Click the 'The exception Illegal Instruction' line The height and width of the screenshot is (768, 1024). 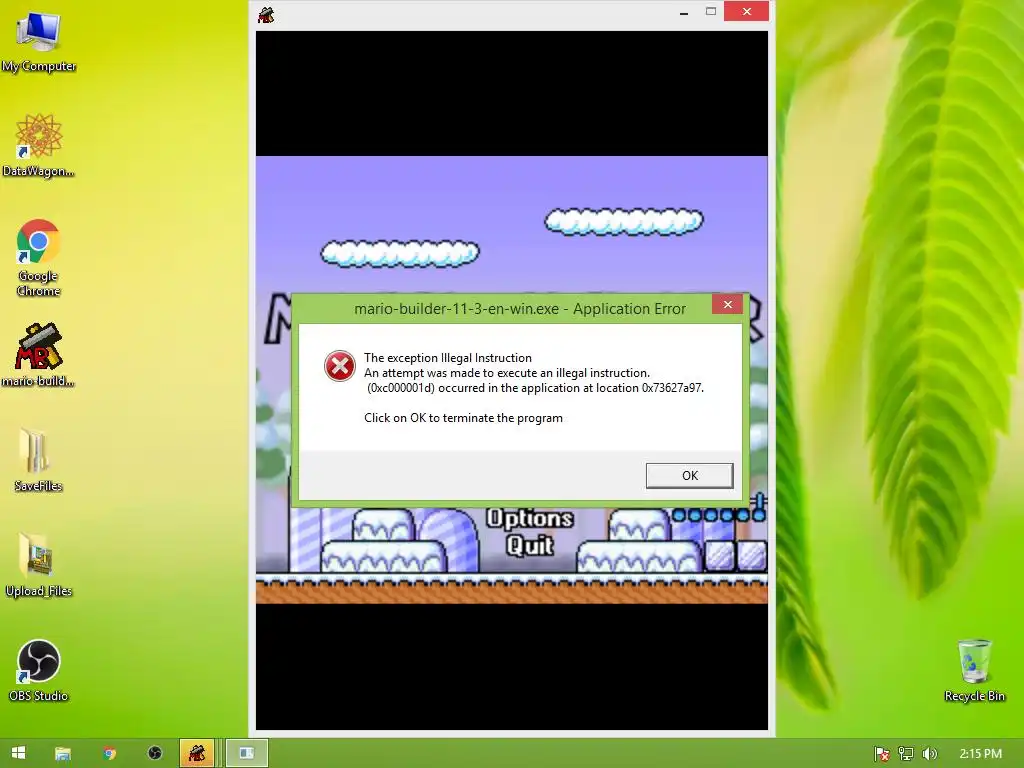(x=448, y=358)
